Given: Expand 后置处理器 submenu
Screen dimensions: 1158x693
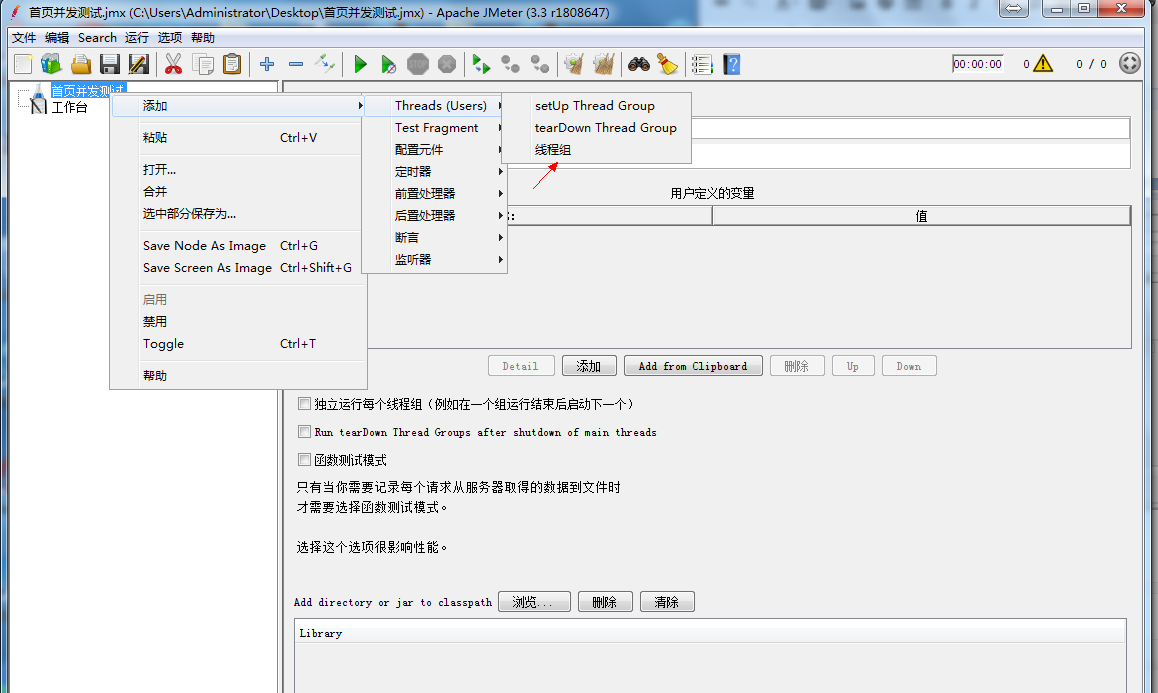Looking at the screenshot, I should point(436,216).
